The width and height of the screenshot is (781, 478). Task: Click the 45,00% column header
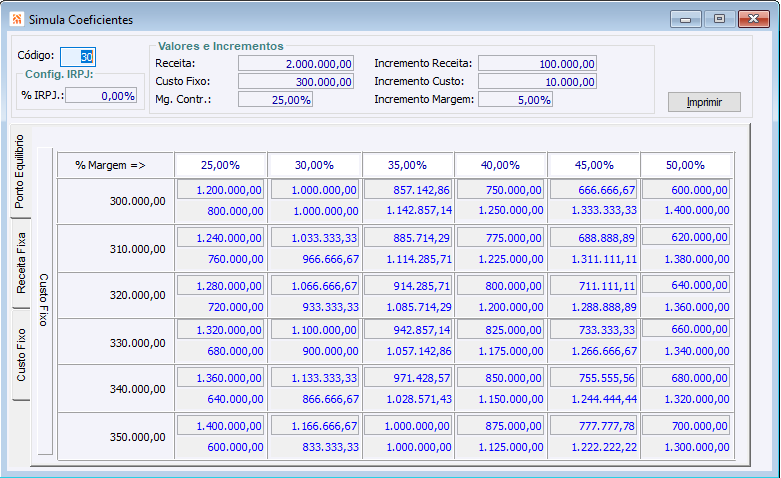click(594, 165)
